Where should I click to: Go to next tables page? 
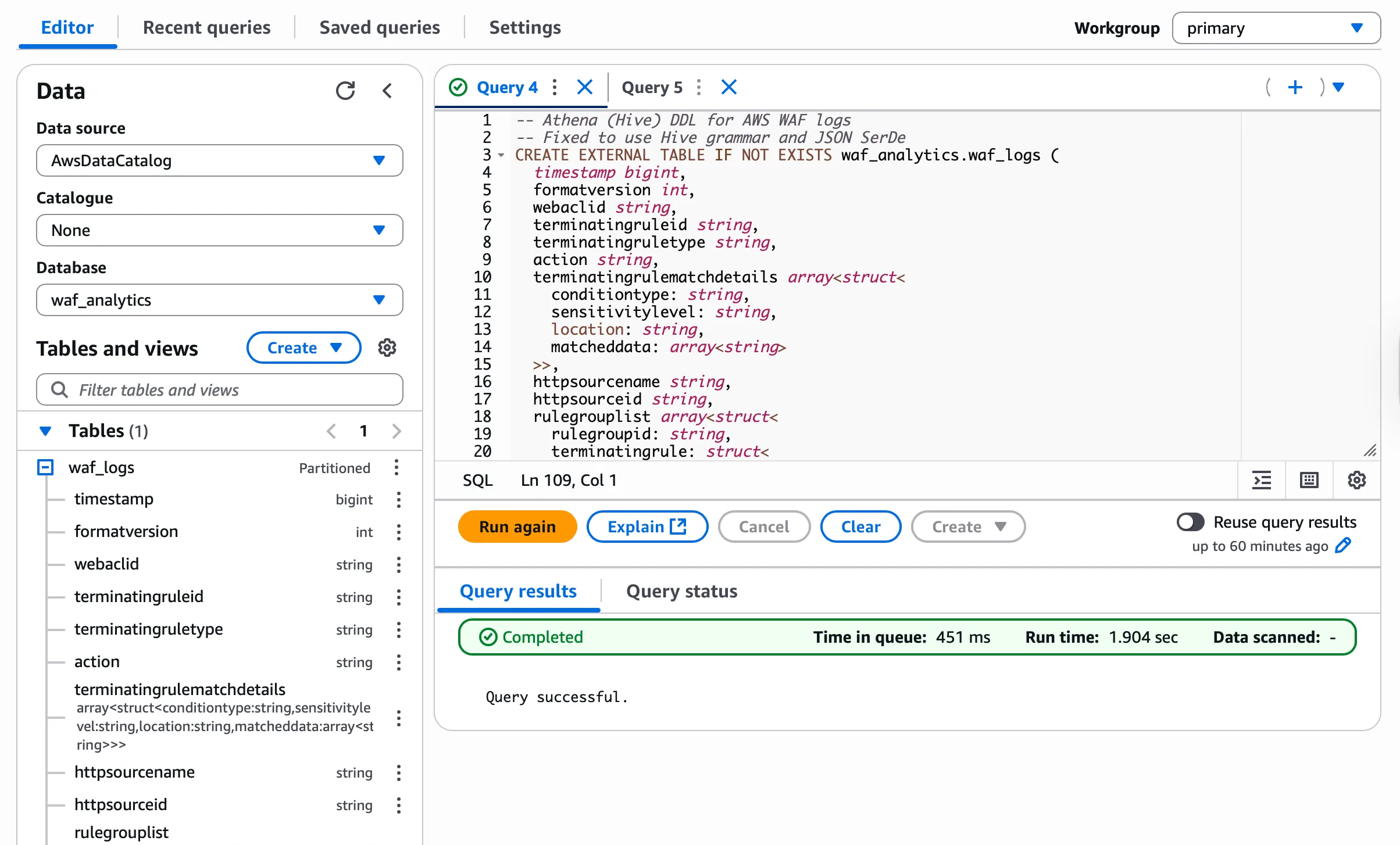pos(397,431)
